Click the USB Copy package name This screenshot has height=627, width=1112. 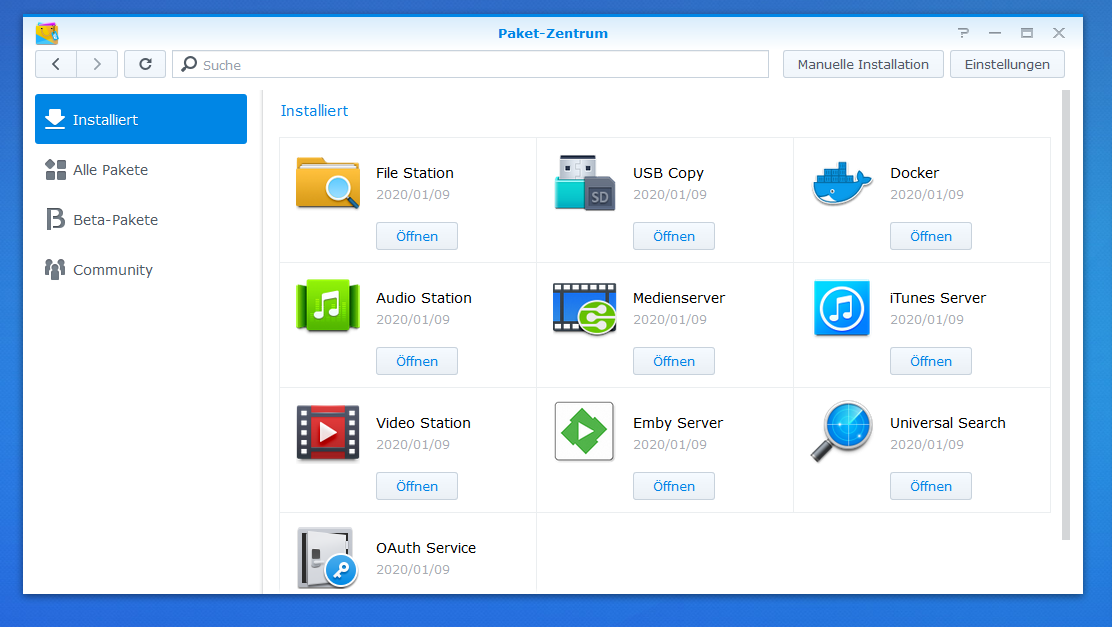pos(668,173)
